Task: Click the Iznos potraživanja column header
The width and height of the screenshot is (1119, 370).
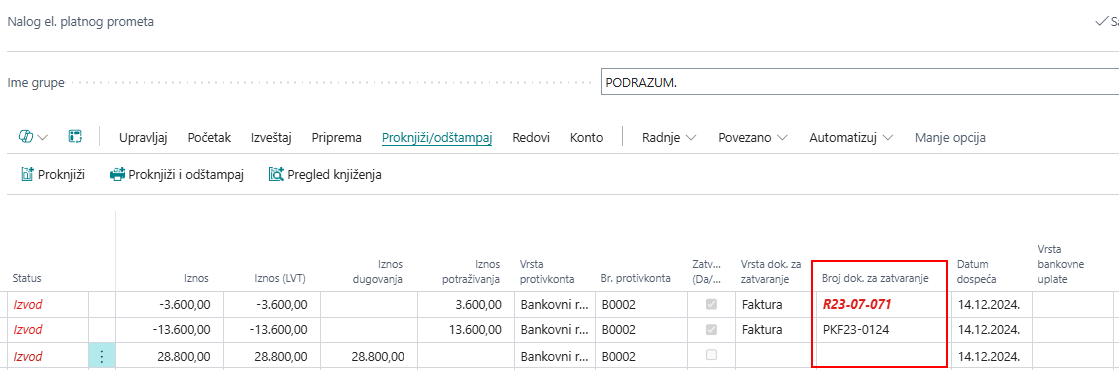Action: 471,271
